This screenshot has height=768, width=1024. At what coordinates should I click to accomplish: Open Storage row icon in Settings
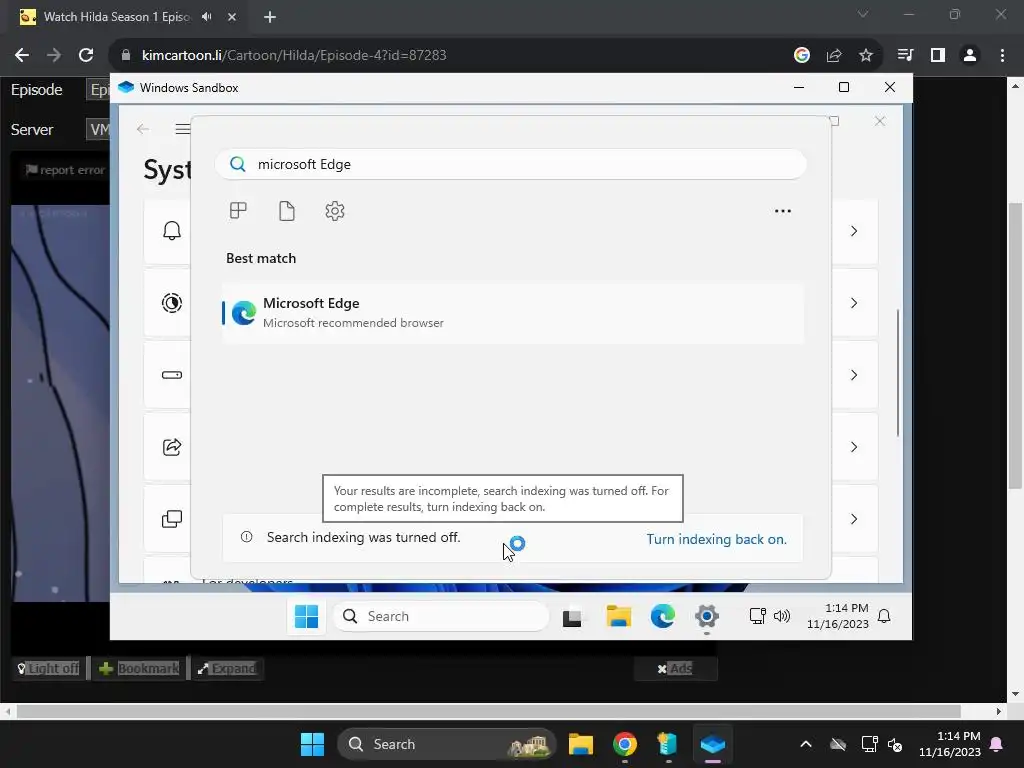point(172,375)
